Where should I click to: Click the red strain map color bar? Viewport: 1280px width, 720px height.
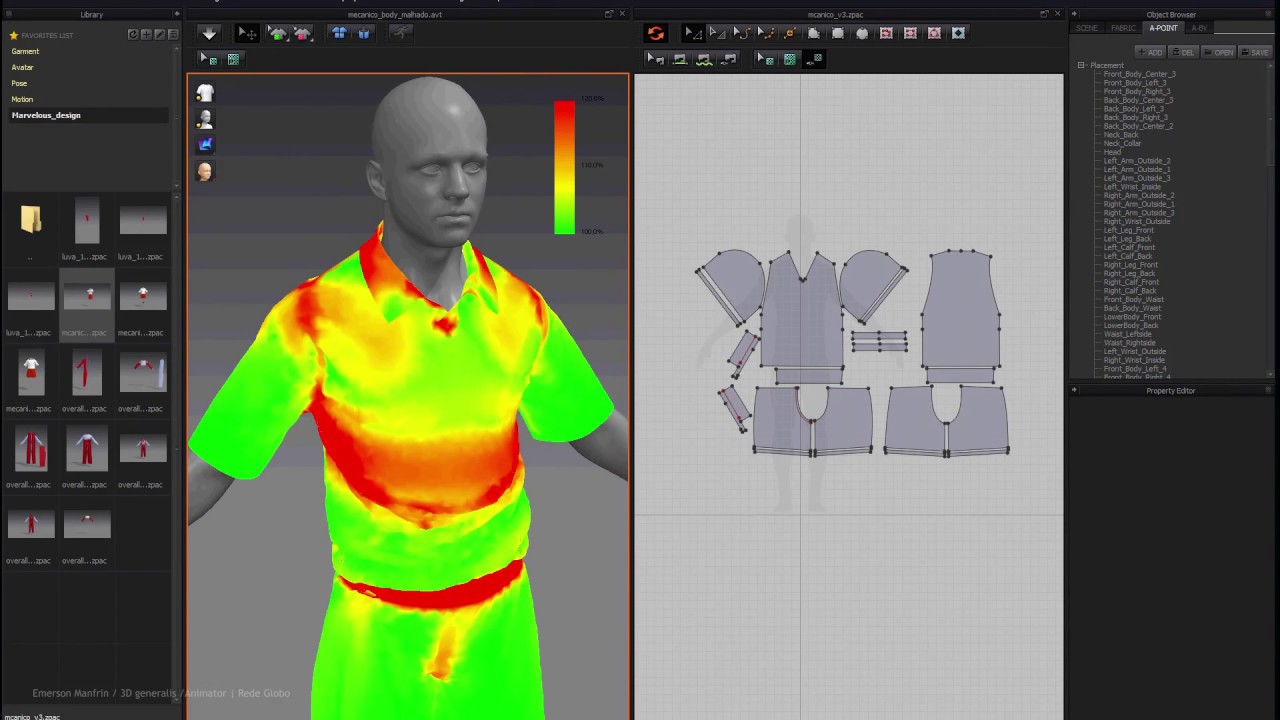point(564,167)
